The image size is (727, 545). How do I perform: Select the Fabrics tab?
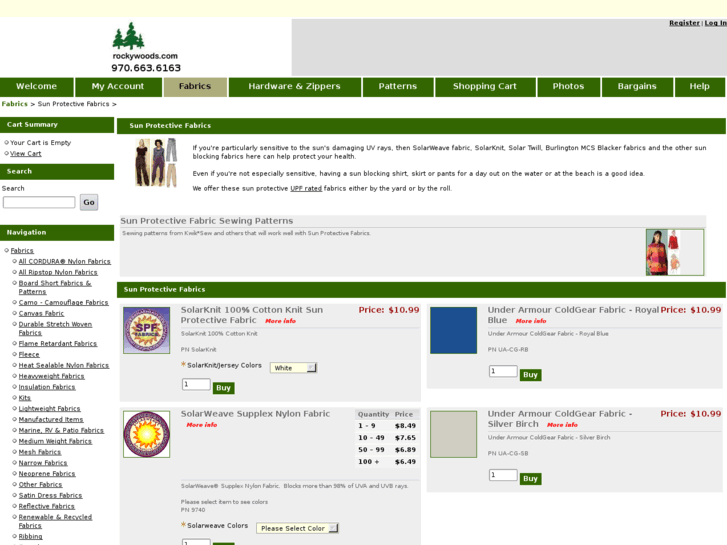tap(195, 87)
